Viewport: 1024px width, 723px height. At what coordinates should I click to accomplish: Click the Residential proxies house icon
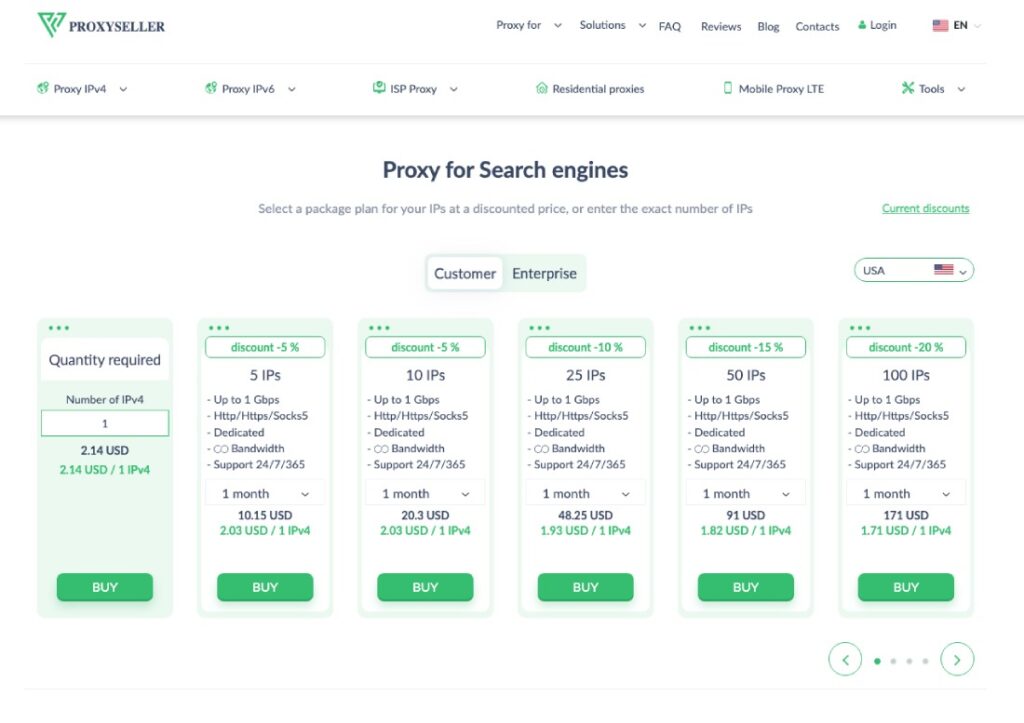(541, 88)
